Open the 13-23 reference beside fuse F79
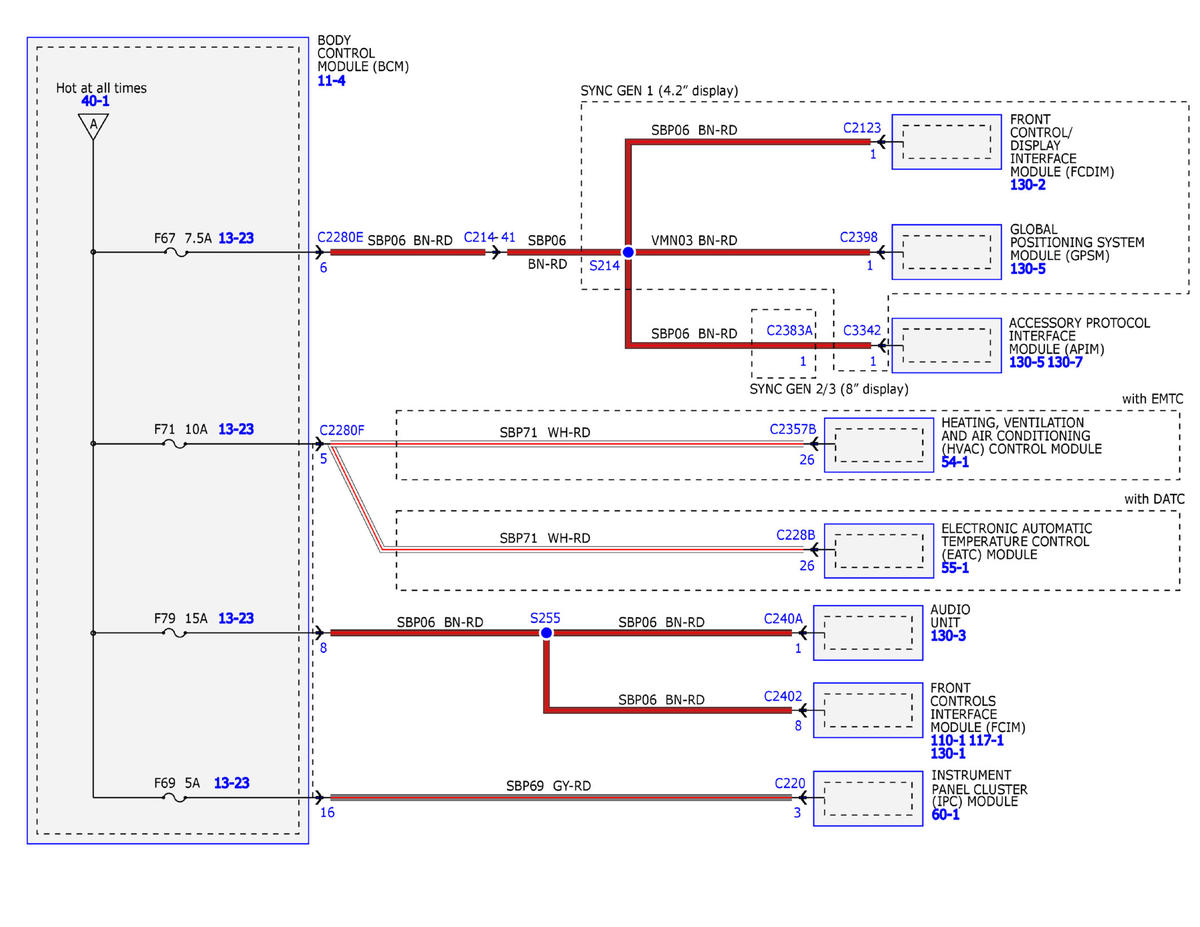 coord(236,618)
